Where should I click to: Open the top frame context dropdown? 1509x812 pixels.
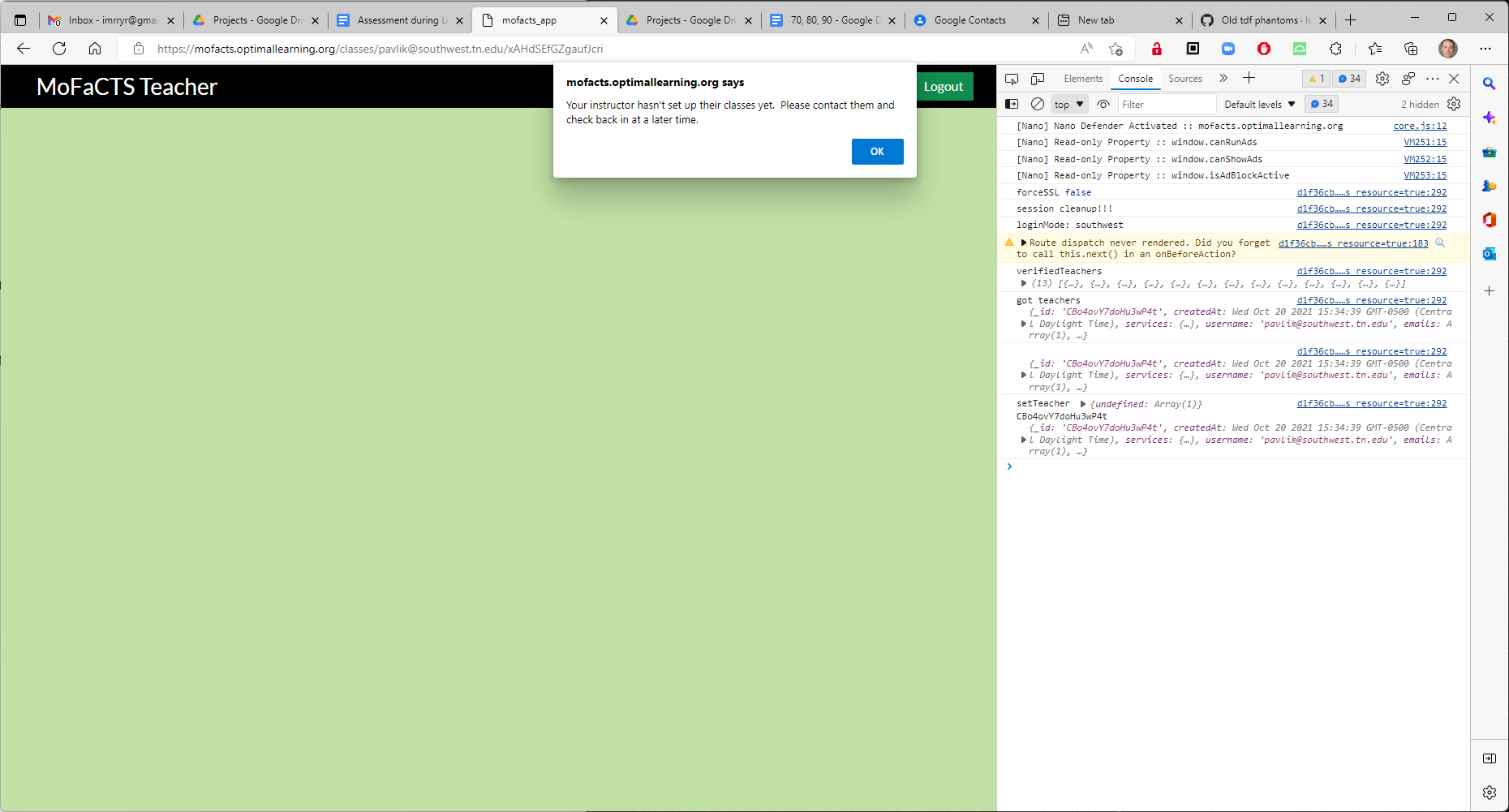pos(1068,104)
